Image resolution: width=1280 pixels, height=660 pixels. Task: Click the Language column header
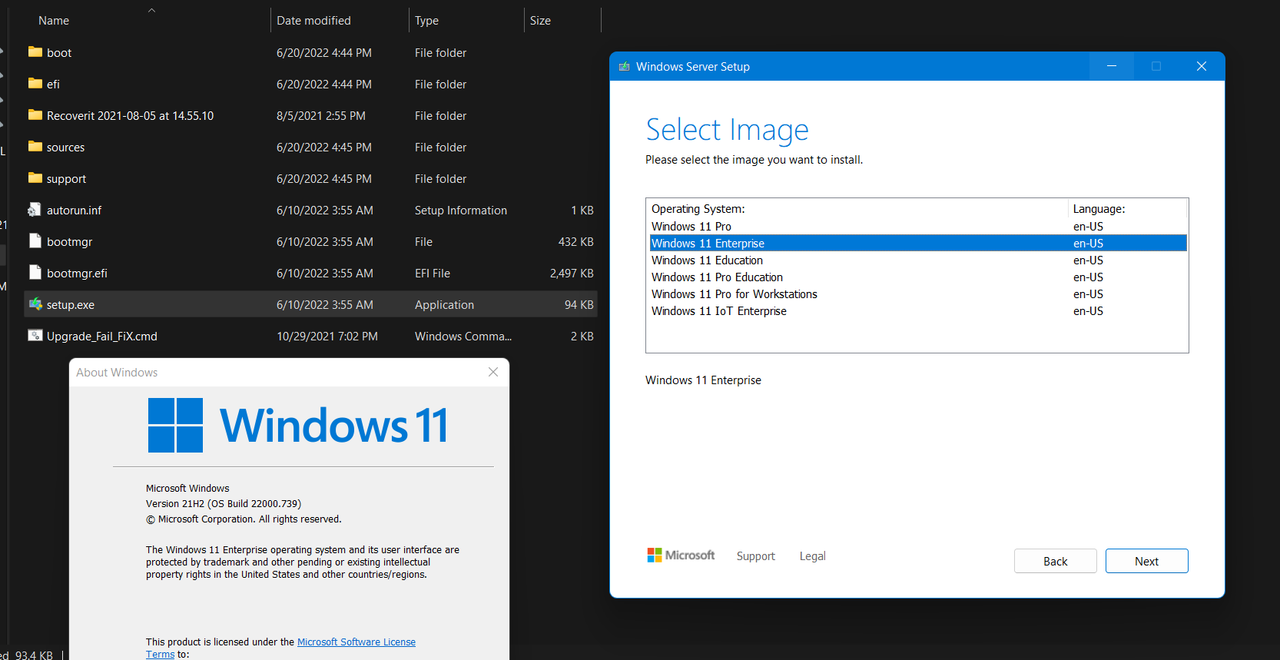(x=1099, y=209)
